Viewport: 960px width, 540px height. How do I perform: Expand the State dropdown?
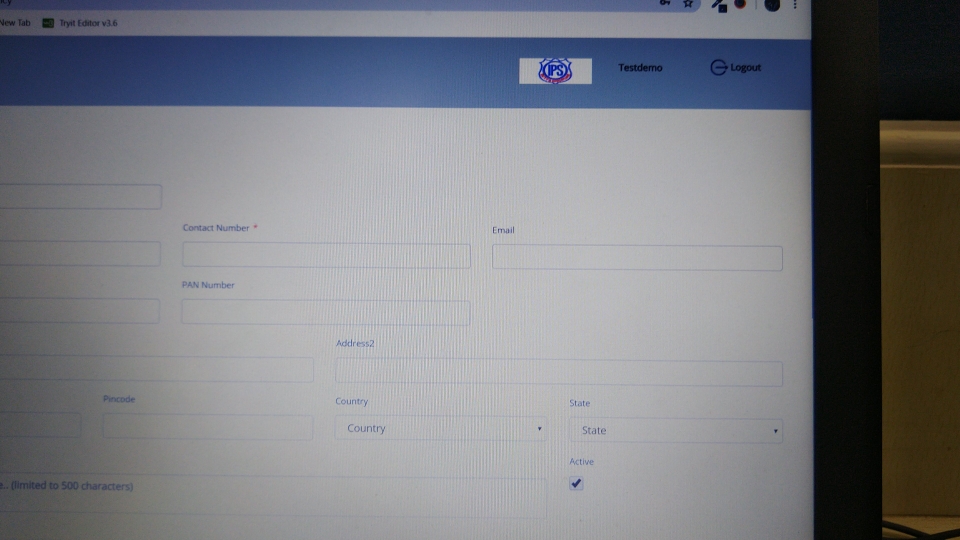pos(675,431)
